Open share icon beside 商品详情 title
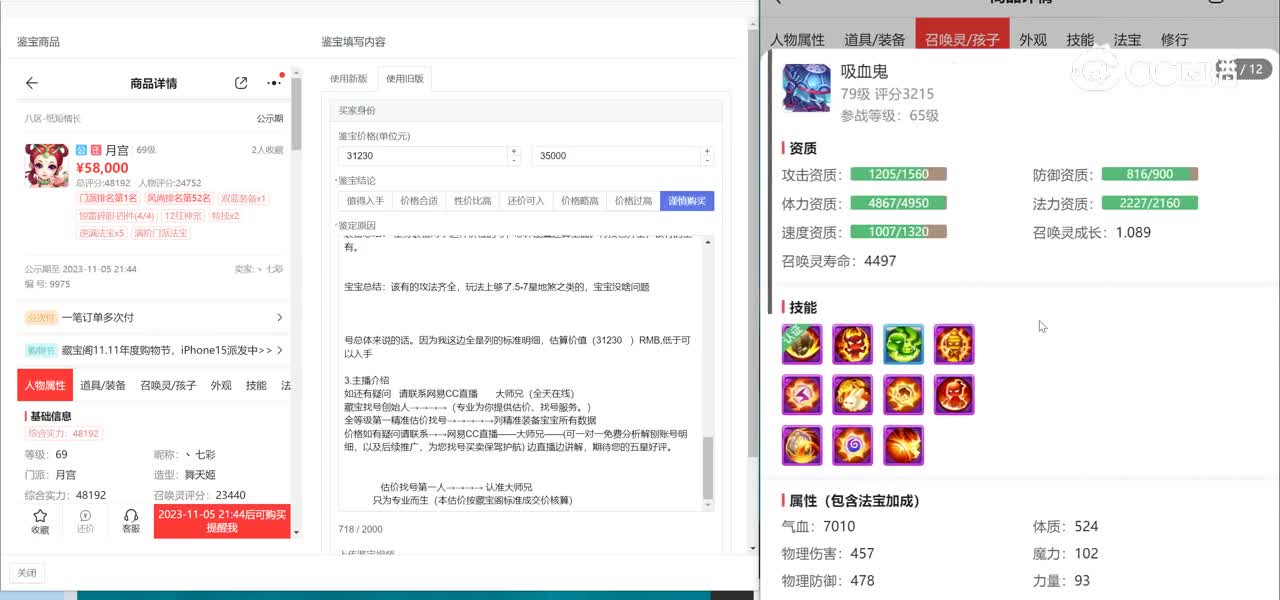 (x=241, y=83)
